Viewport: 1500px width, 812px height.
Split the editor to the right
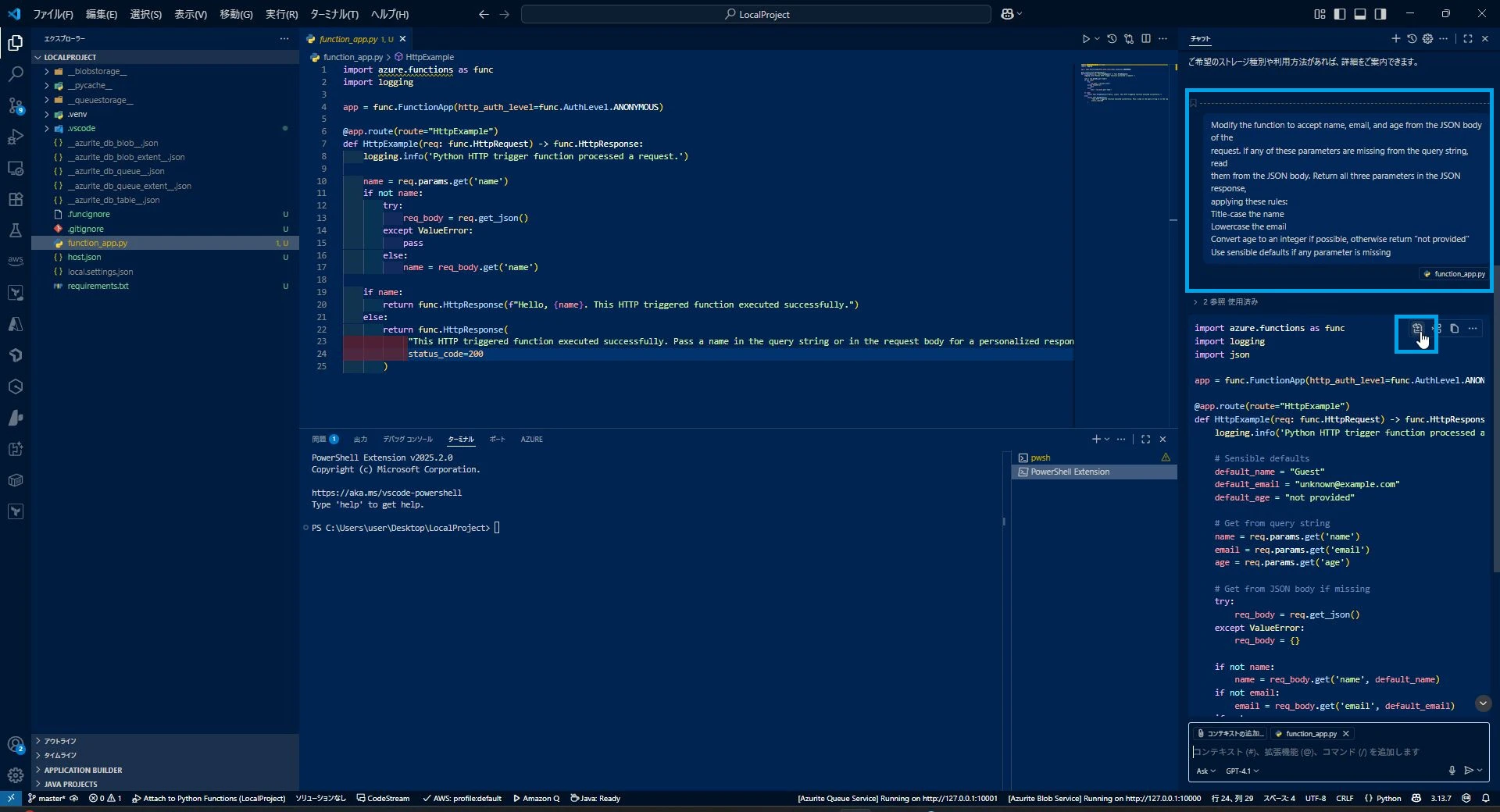1146,38
